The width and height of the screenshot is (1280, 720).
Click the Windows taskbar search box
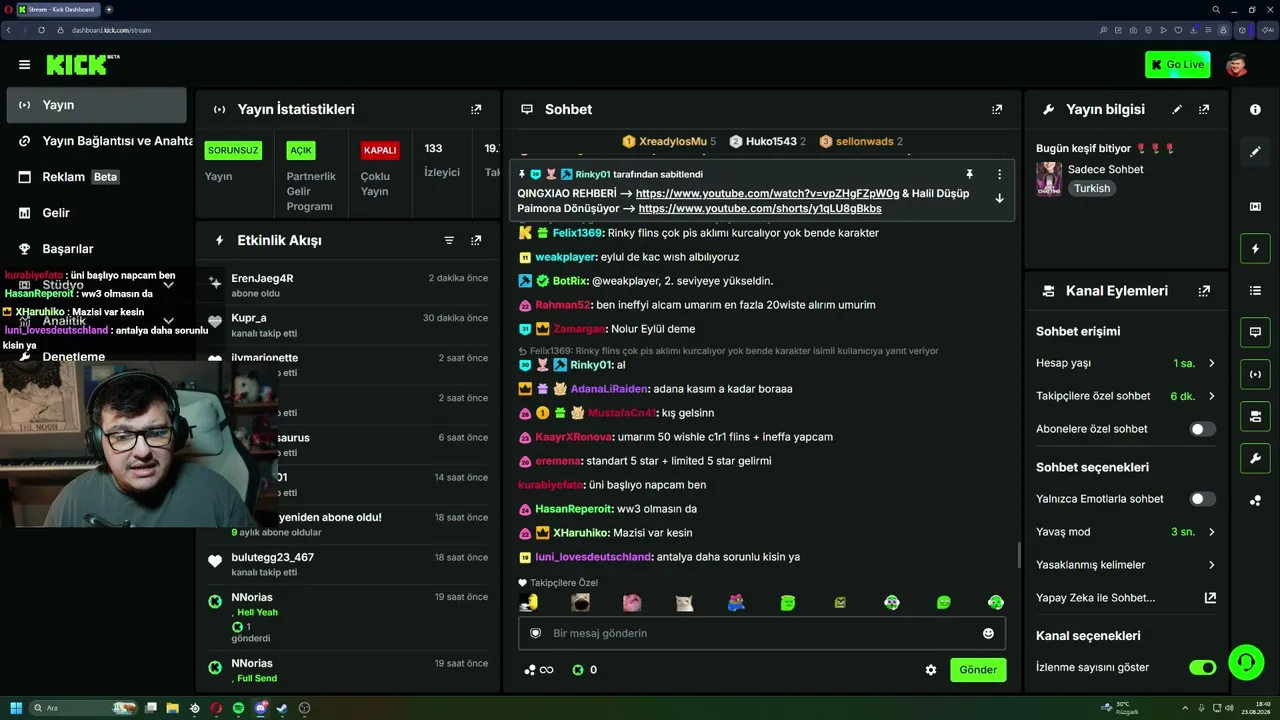point(84,708)
